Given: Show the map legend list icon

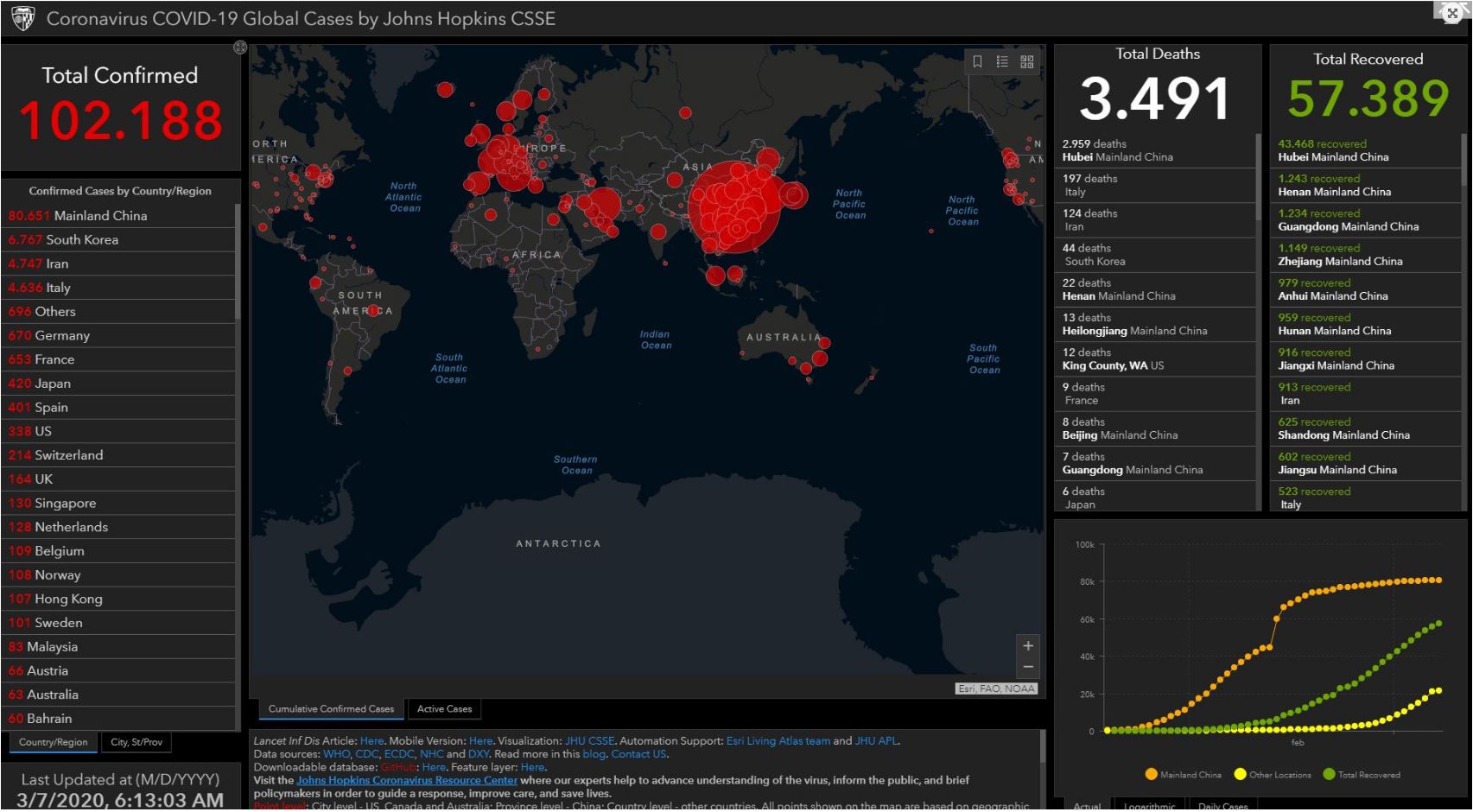Looking at the screenshot, I should coord(1002,61).
